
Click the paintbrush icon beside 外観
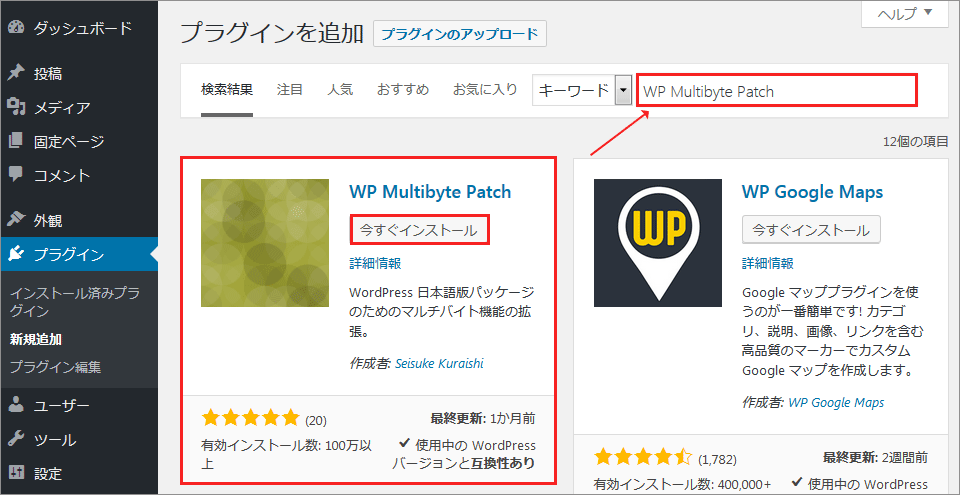pos(16,220)
